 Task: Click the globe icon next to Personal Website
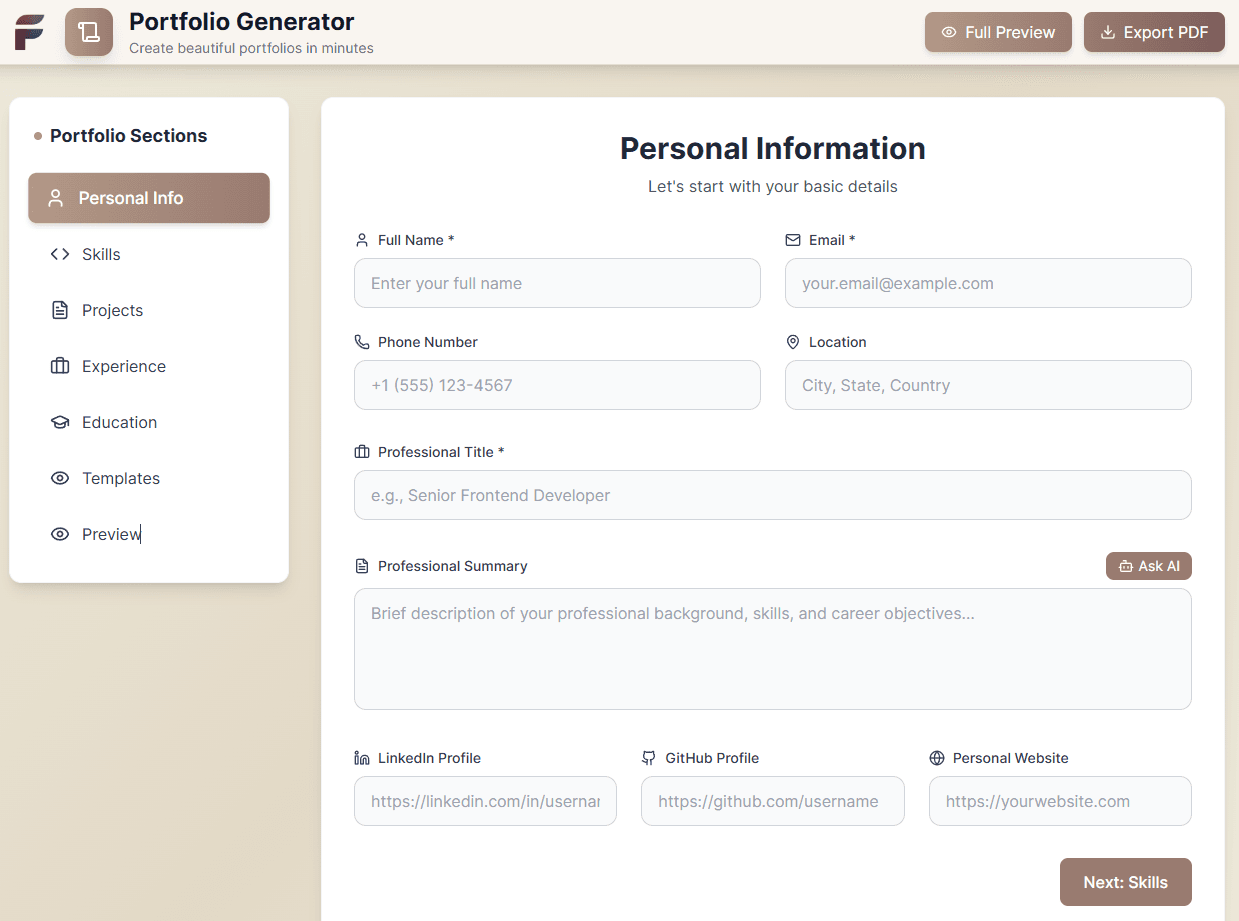click(x=937, y=758)
